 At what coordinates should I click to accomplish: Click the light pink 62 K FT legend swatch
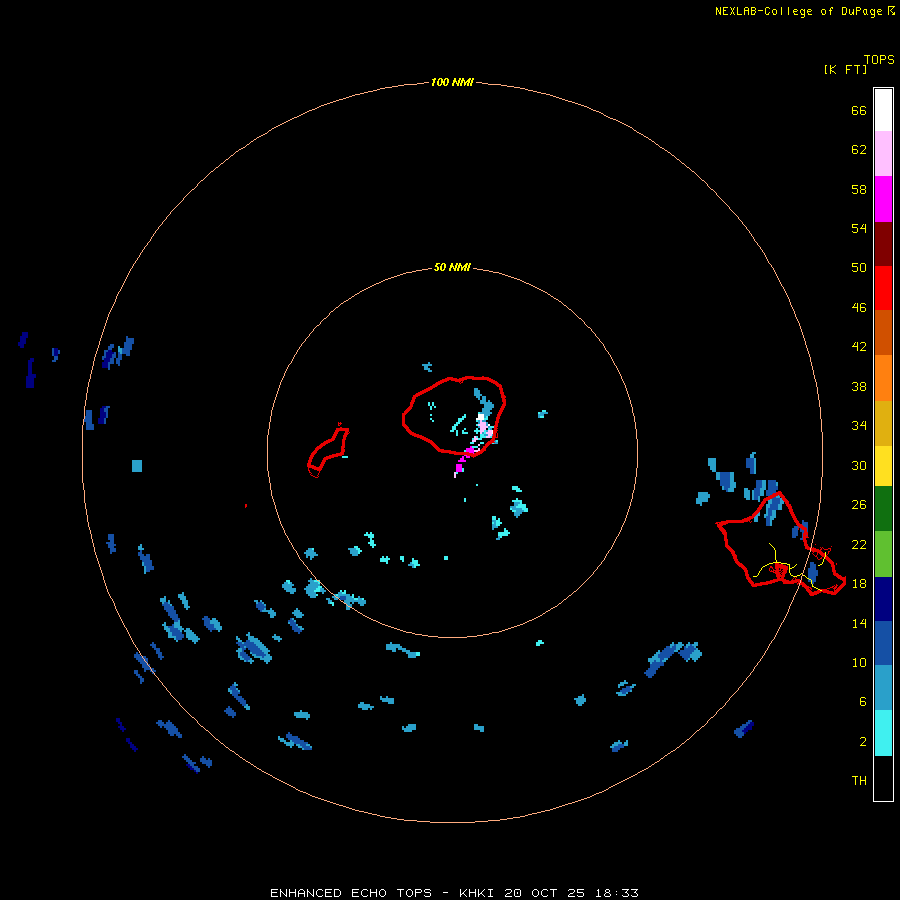883,154
